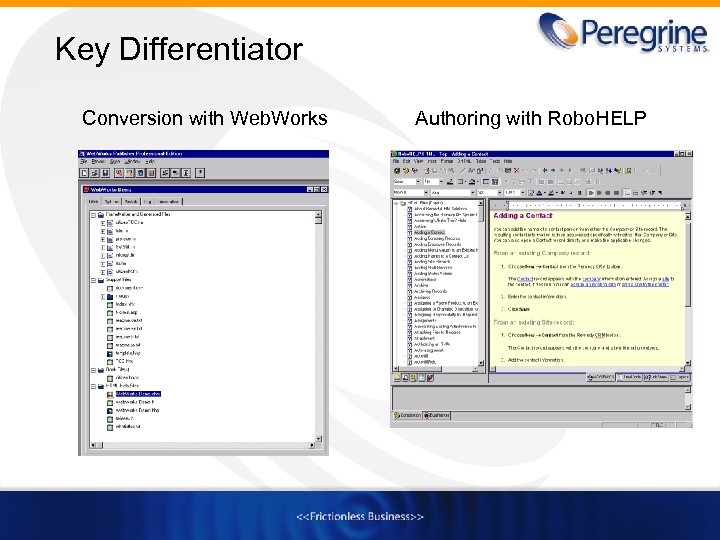Switch to the Log tab in WebWorks Demo
The height and width of the screenshot is (540, 720).
[147, 202]
